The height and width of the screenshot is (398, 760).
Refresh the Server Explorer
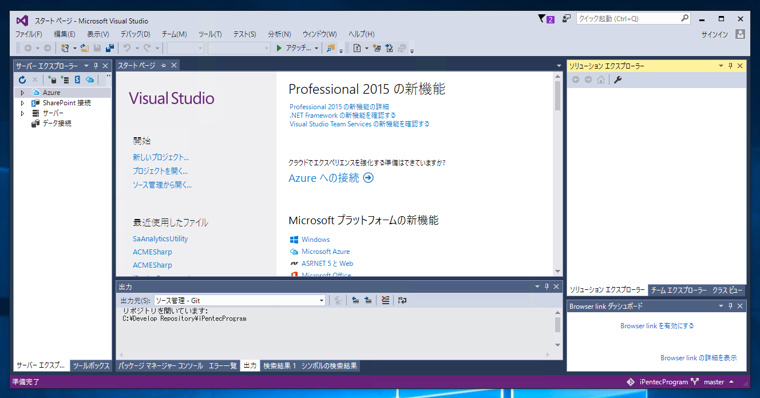coord(22,80)
